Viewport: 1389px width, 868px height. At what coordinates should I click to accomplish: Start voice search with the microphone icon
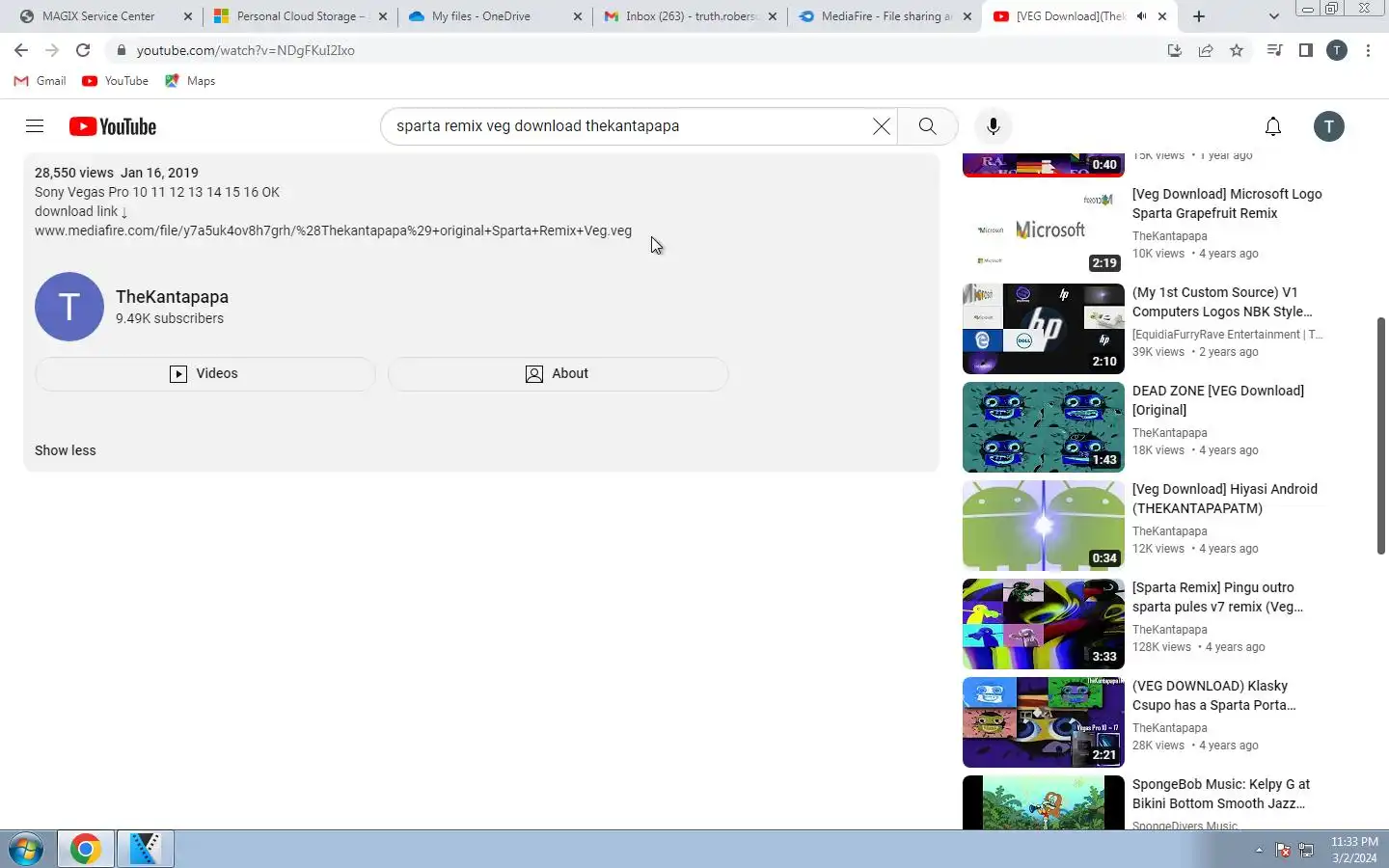tap(994, 126)
